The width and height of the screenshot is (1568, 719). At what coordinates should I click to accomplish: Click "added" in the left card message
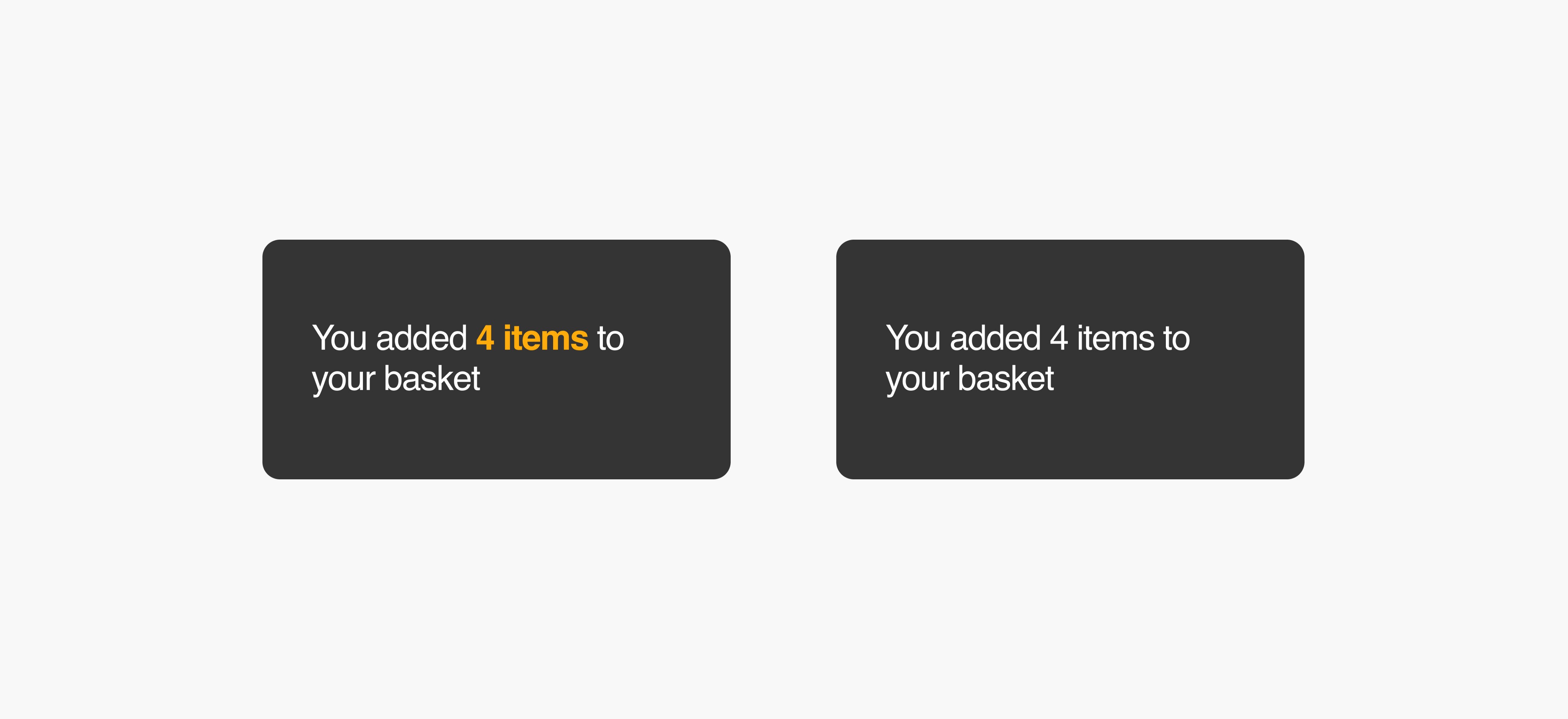[x=421, y=338]
